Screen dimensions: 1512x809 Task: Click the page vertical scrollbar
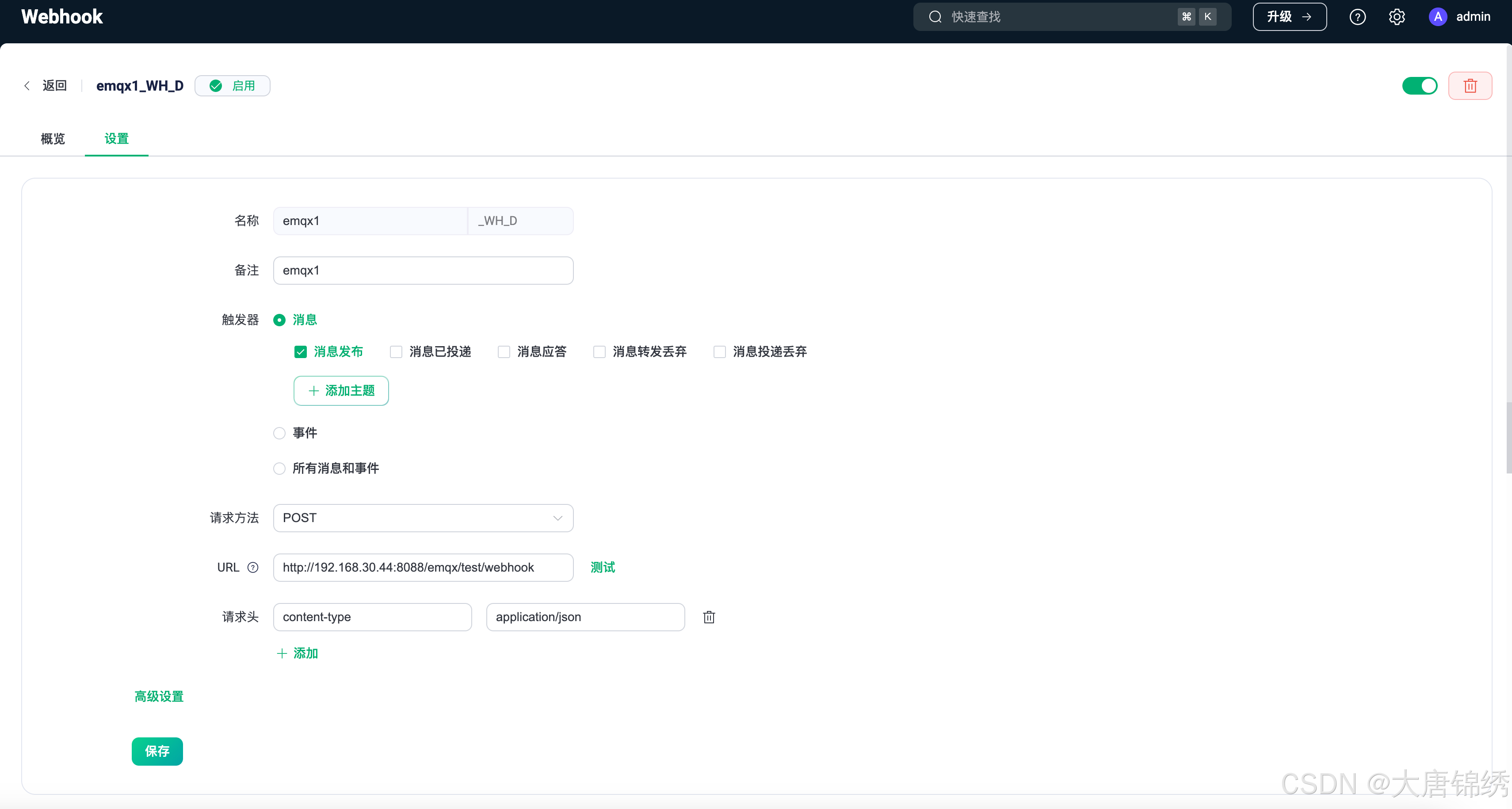tap(1508, 437)
